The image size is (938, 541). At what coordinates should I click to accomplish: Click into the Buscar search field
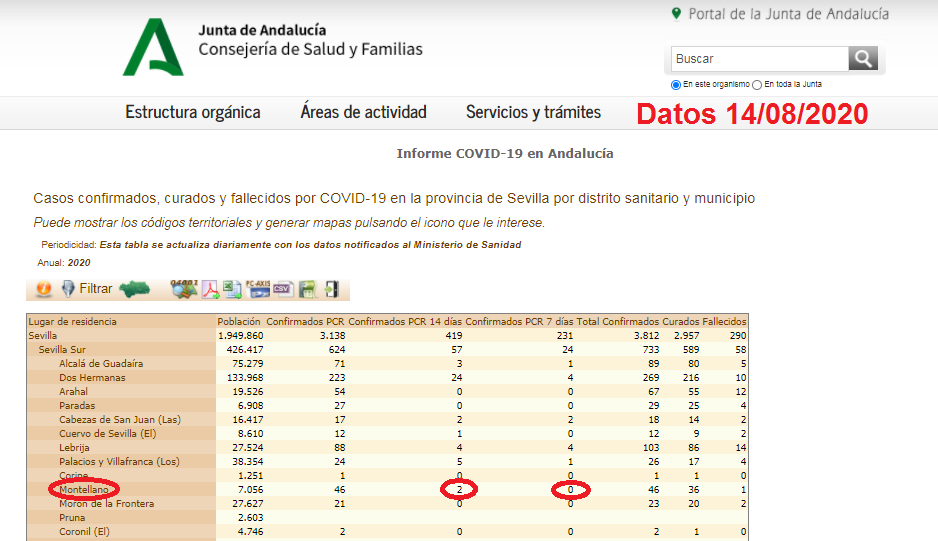tap(759, 58)
